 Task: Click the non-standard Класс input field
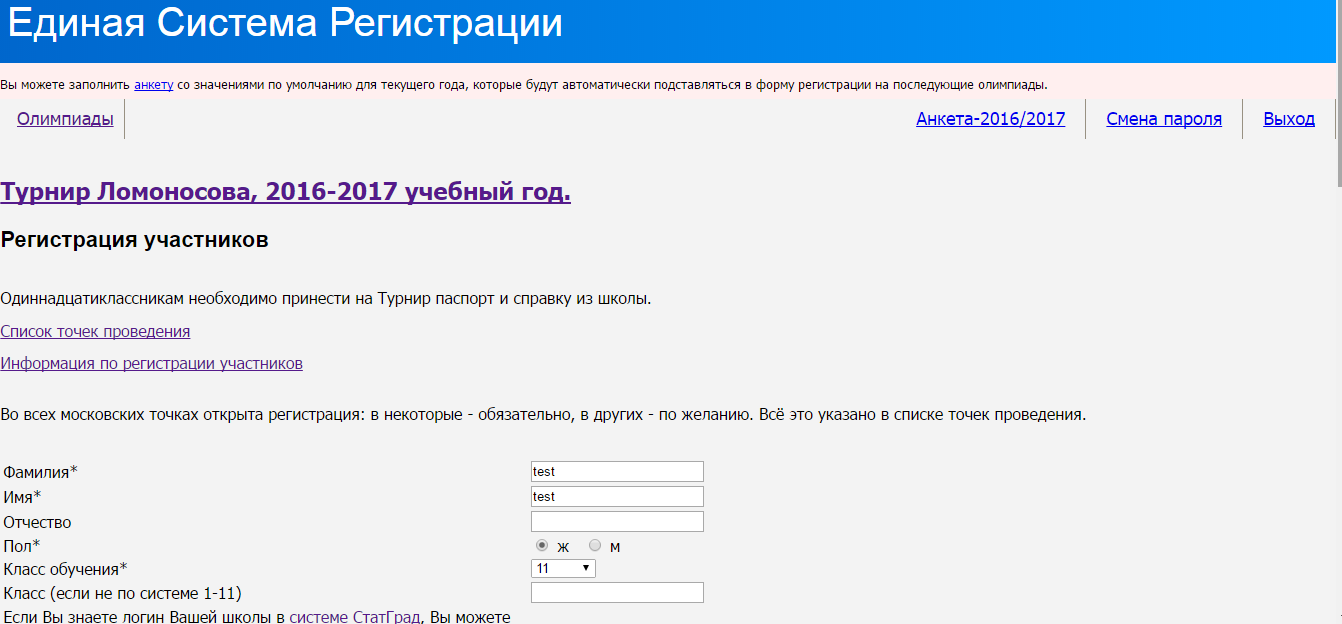click(x=617, y=593)
